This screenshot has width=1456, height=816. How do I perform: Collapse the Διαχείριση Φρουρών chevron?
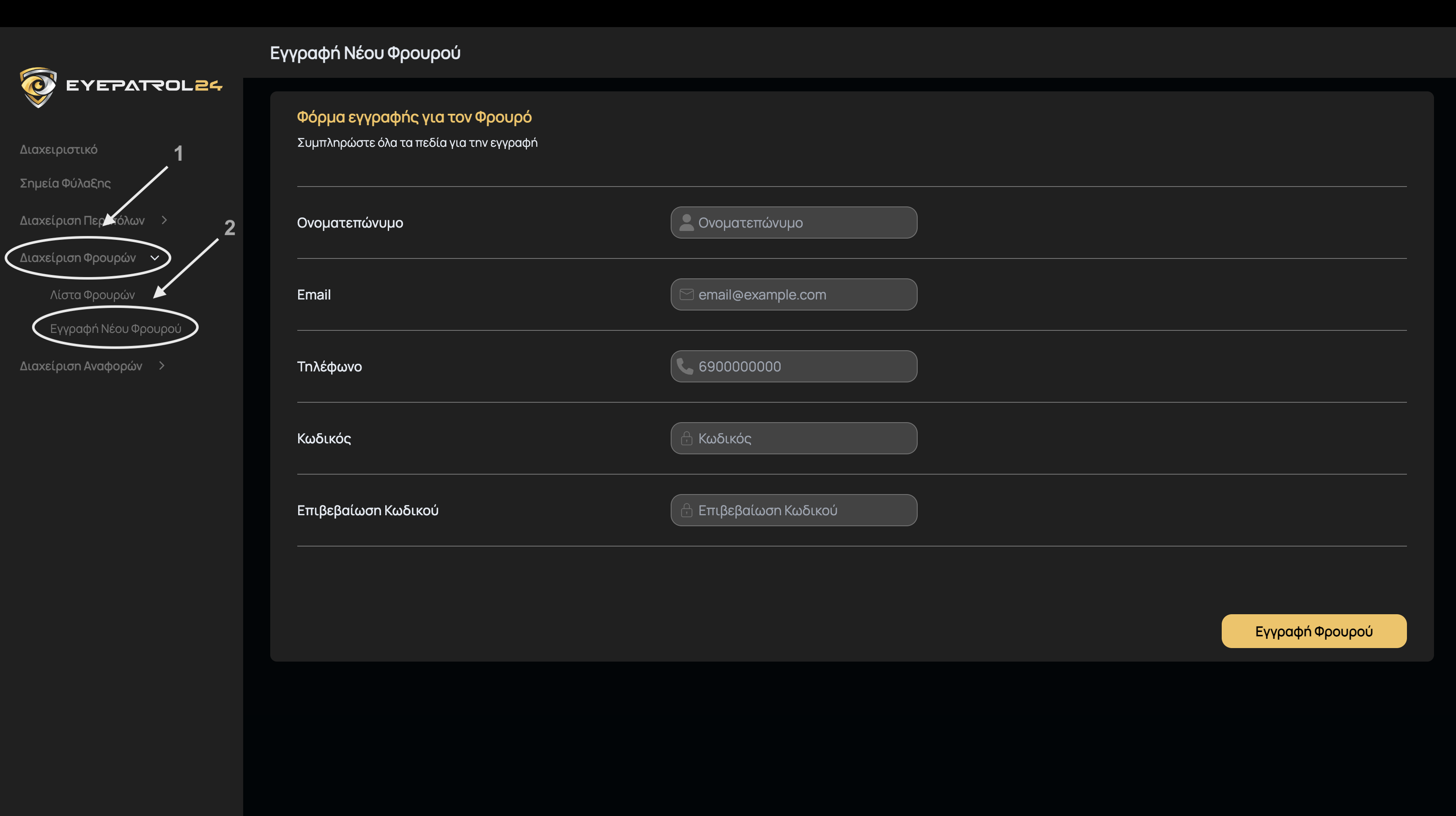(x=155, y=258)
